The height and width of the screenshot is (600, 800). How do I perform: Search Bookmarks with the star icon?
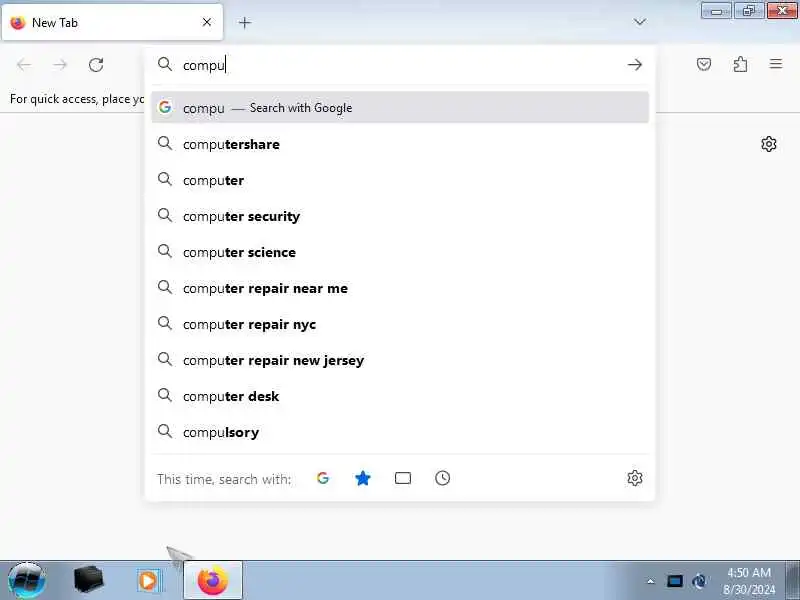362,479
